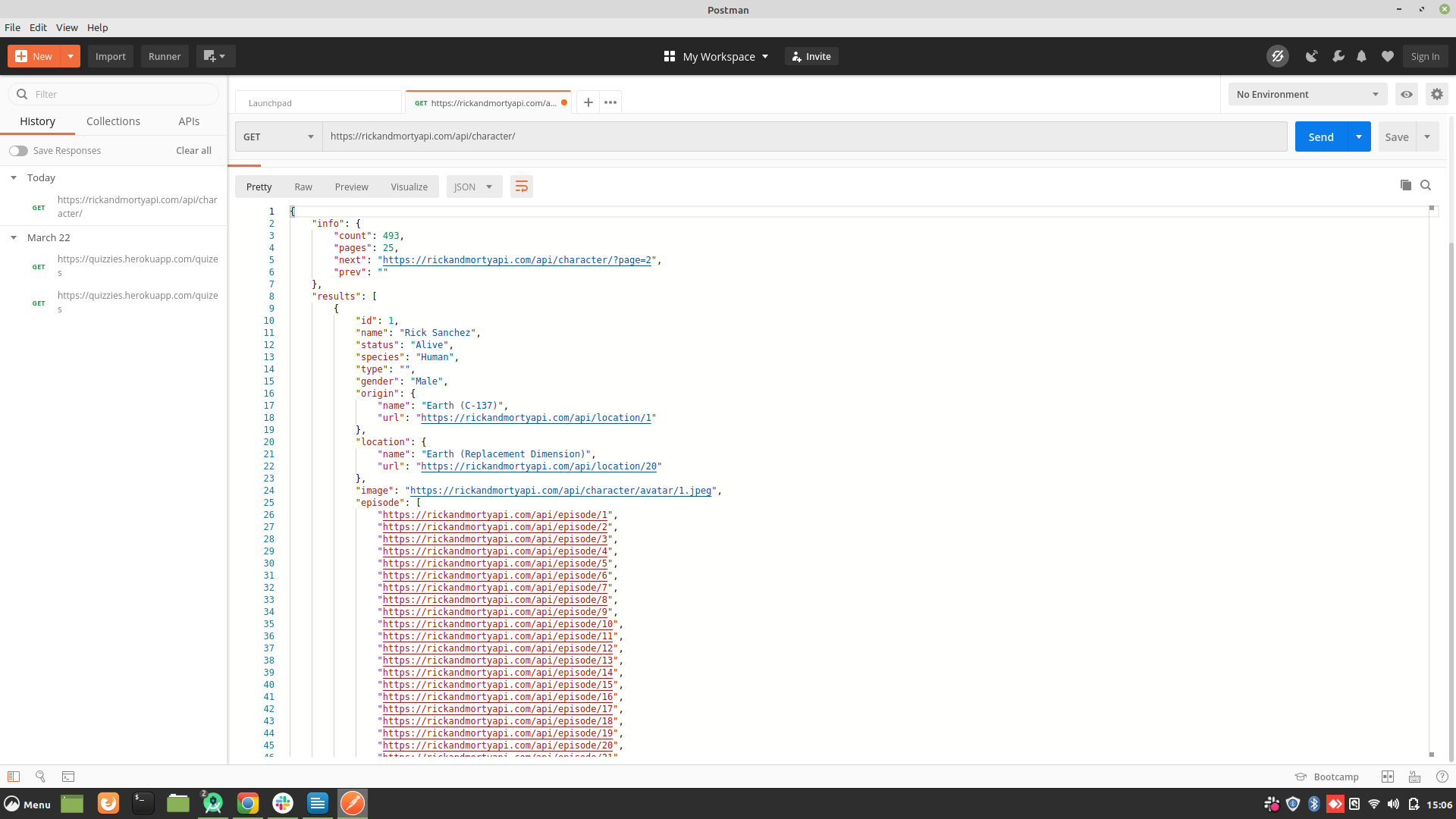Open the location/1 URL link in response

click(536, 418)
